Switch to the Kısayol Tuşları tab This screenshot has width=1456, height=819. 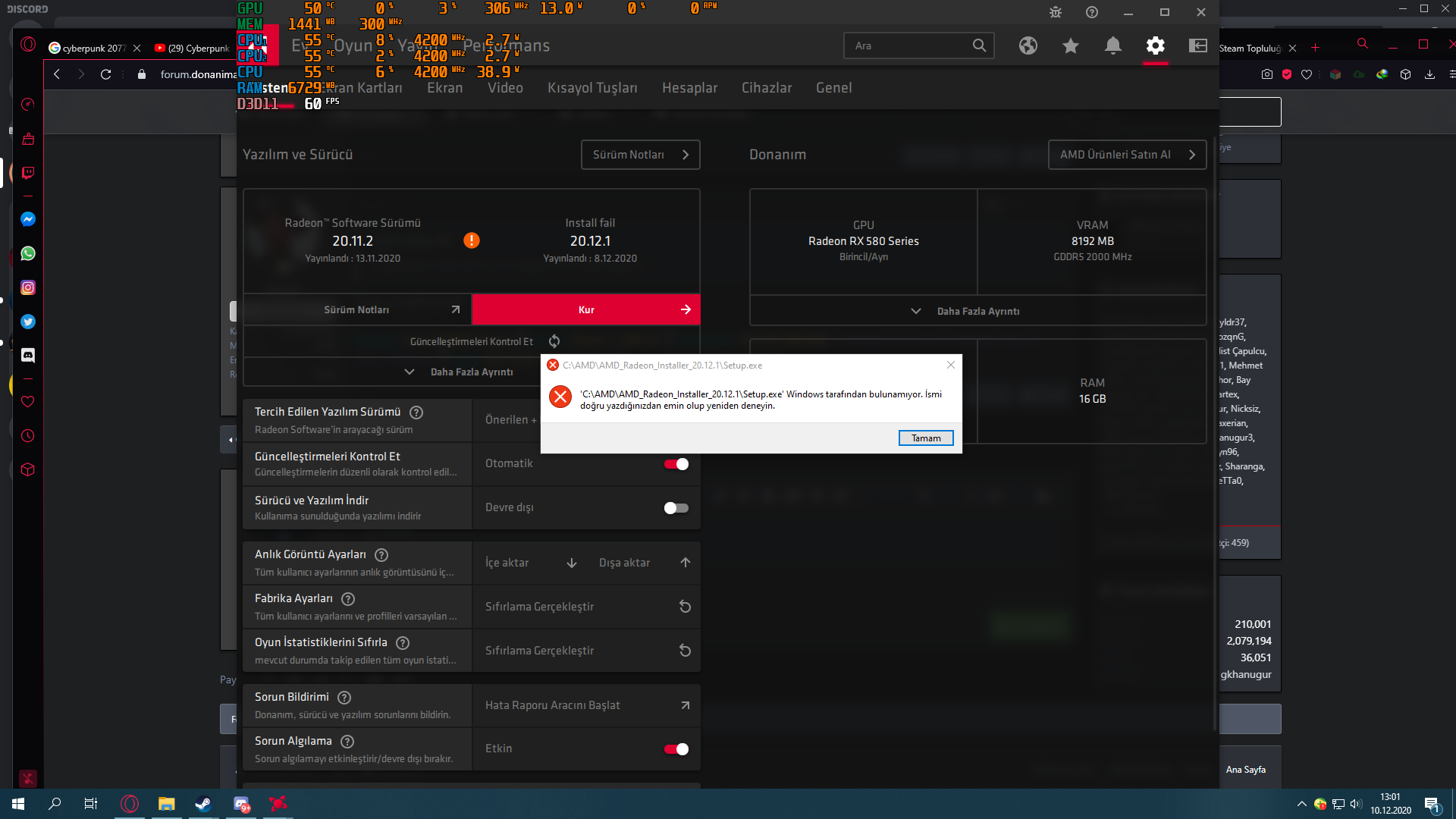click(x=592, y=88)
